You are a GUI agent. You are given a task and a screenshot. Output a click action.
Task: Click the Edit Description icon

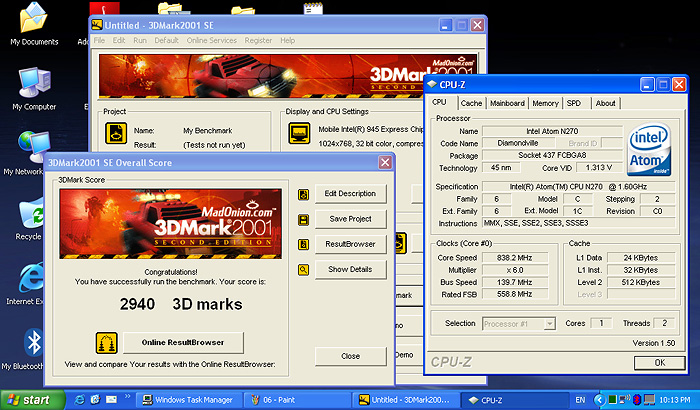304,194
